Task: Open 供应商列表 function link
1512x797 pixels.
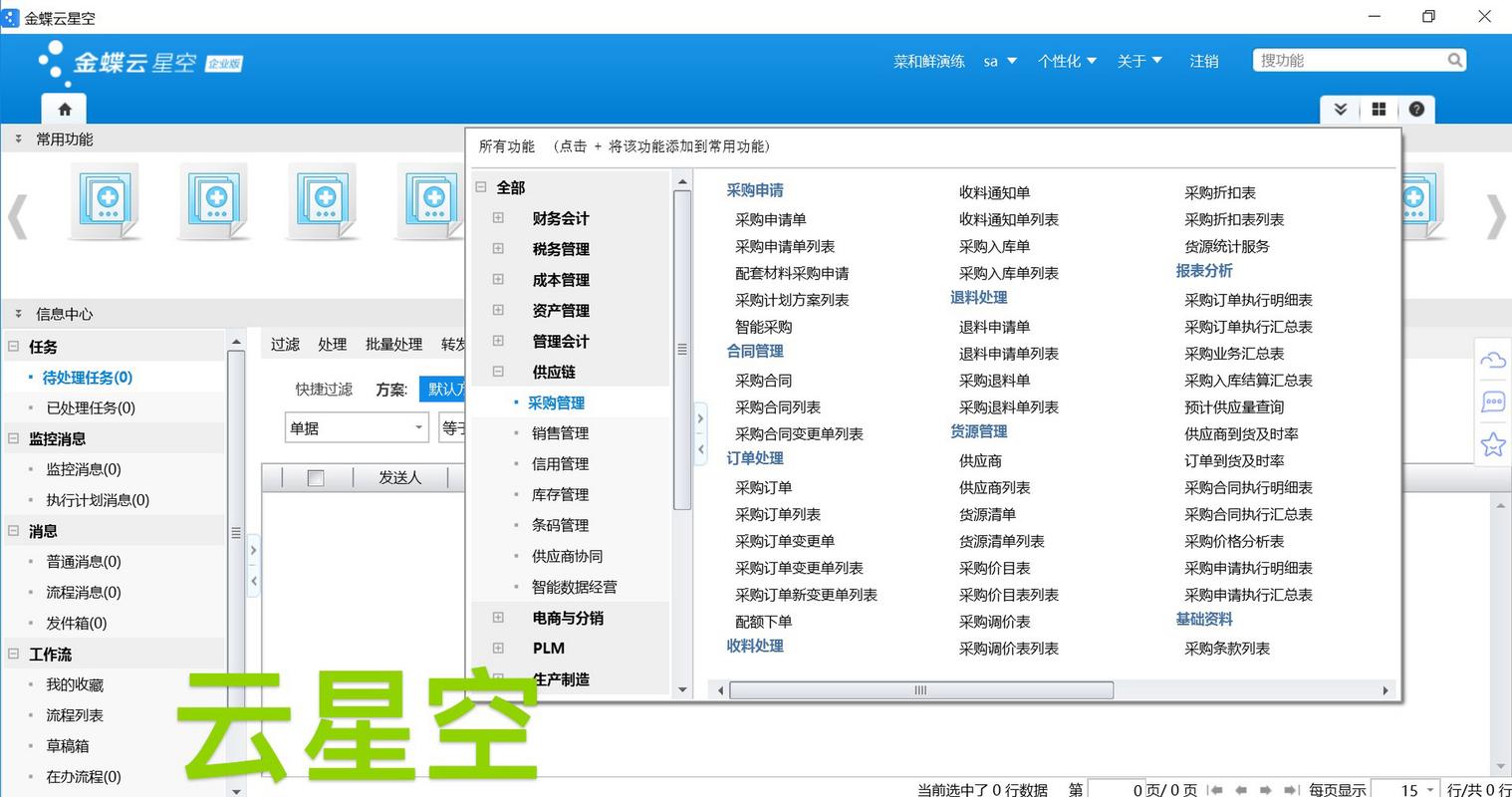Action: [994, 487]
